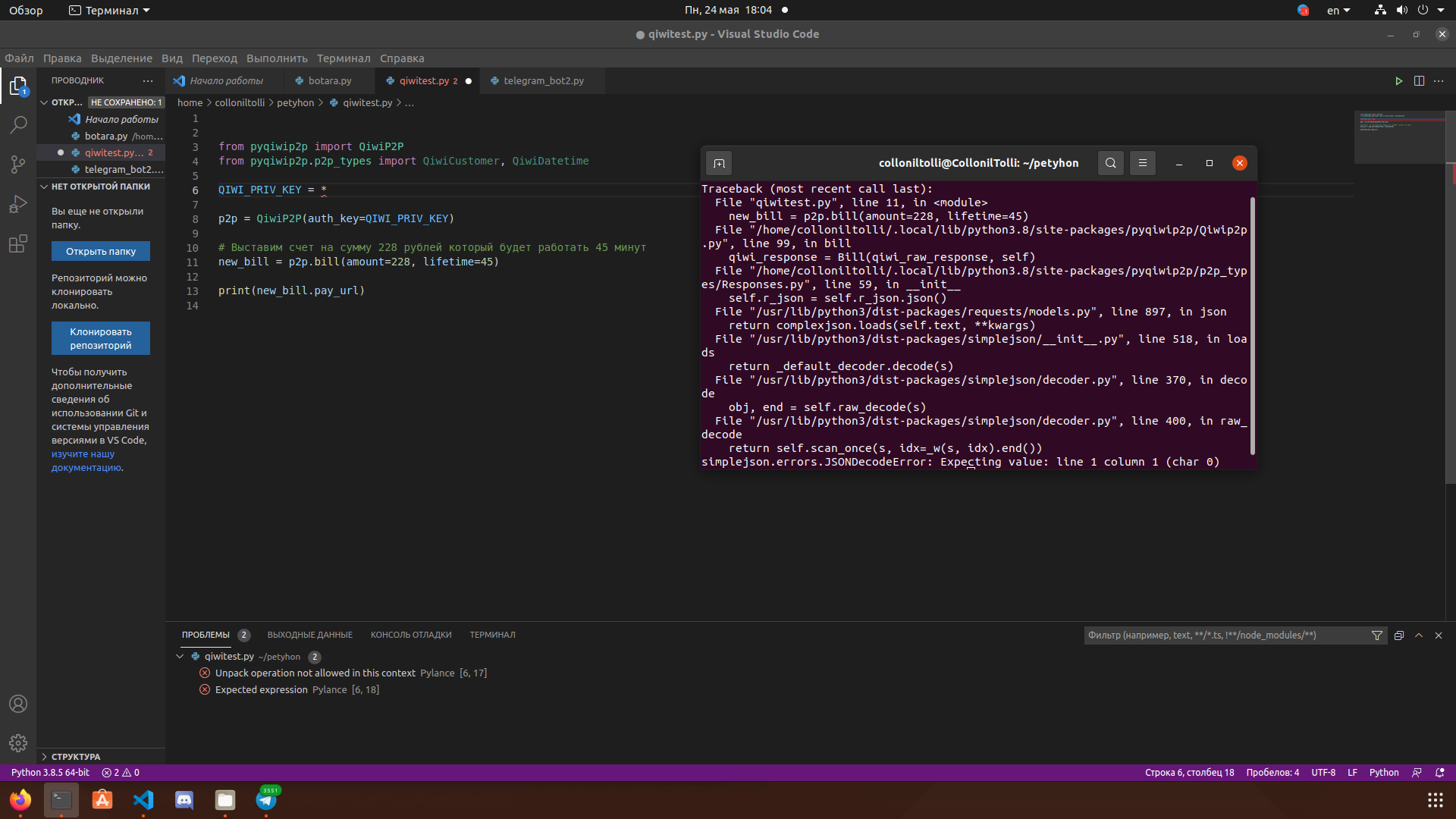Click the Problems filter input field
Screen dimensions: 1456x819
coord(1225,635)
